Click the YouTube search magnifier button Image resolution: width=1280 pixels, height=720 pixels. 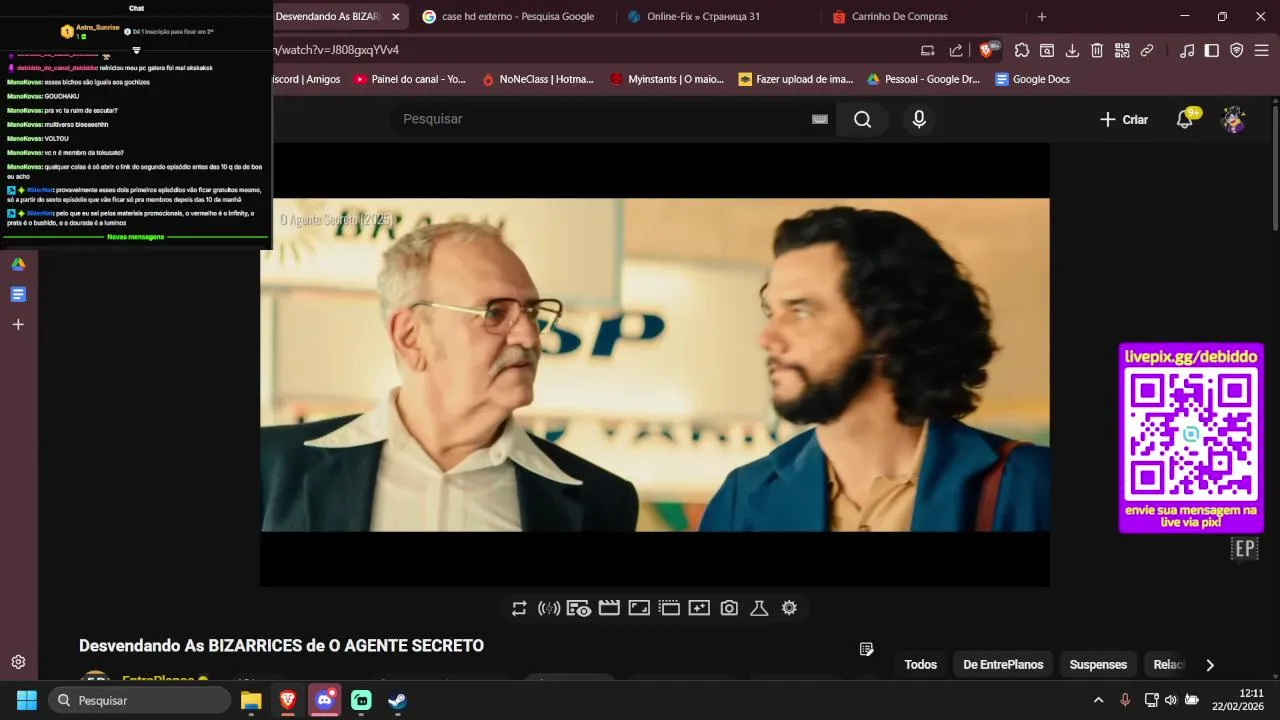point(862,119)
